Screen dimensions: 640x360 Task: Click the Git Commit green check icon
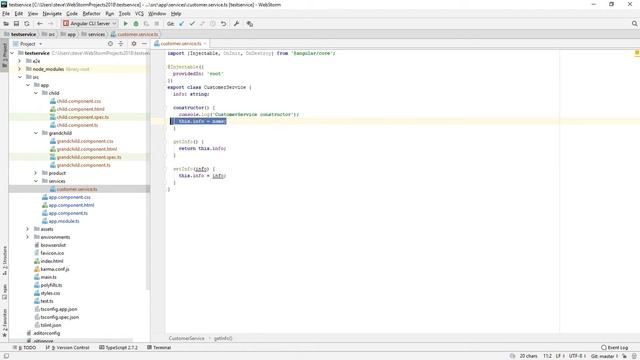click(192, 24)
